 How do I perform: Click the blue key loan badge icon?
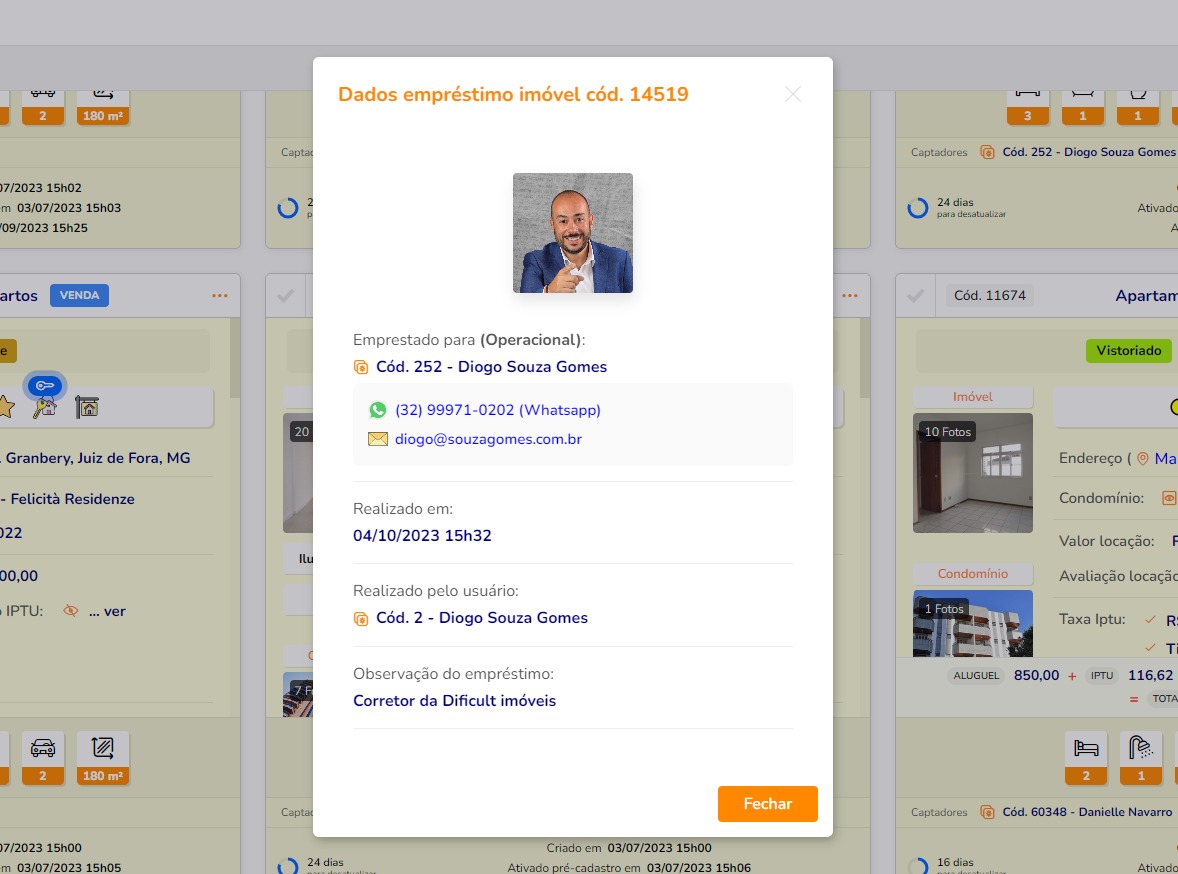(44, 385)
